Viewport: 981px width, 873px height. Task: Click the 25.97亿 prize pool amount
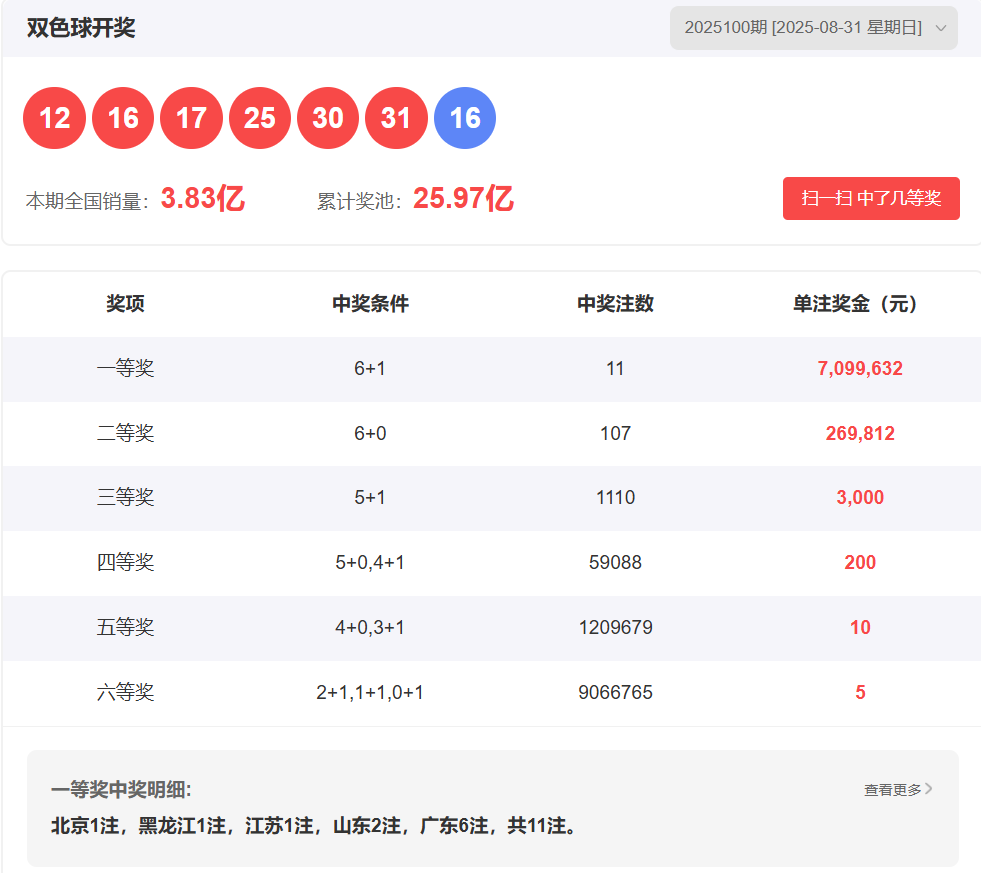click(x=463, y=199)
